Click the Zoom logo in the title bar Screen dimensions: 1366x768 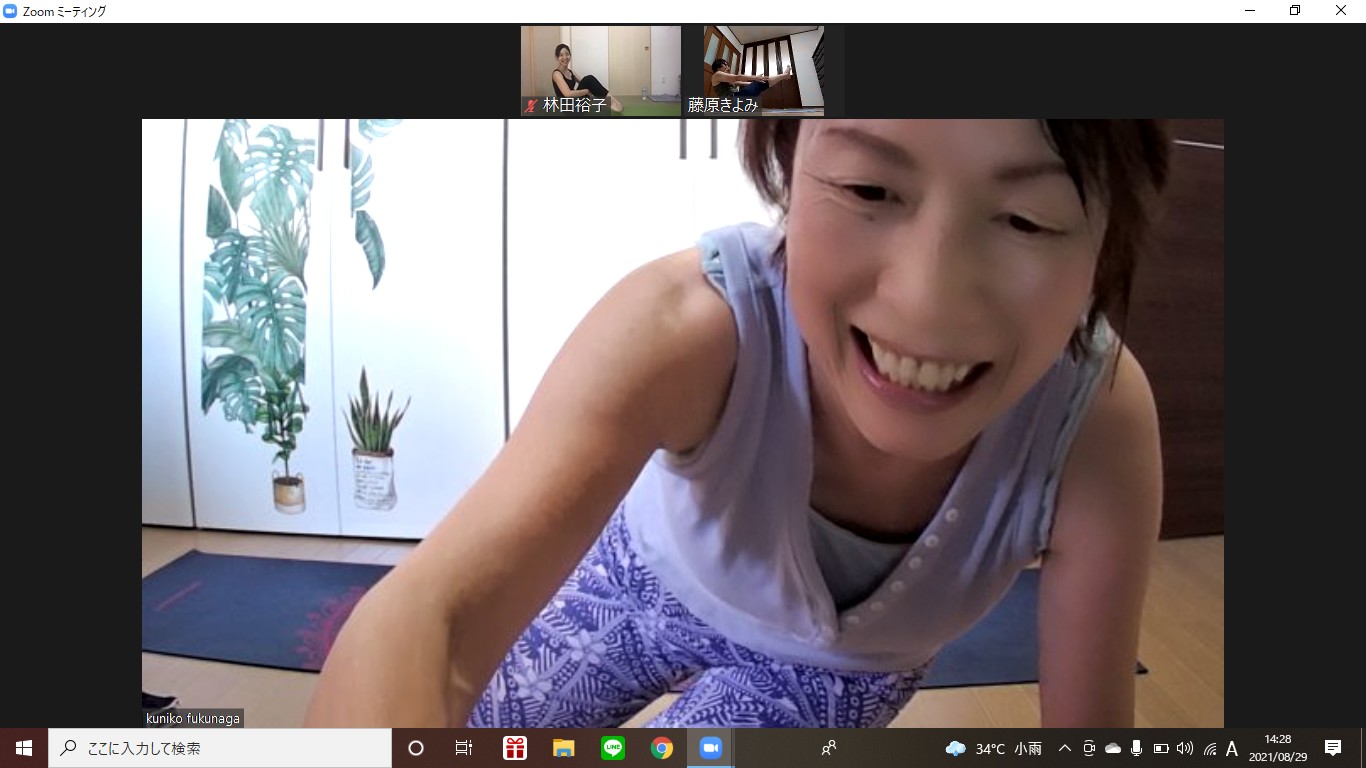[x=10, y=11]
